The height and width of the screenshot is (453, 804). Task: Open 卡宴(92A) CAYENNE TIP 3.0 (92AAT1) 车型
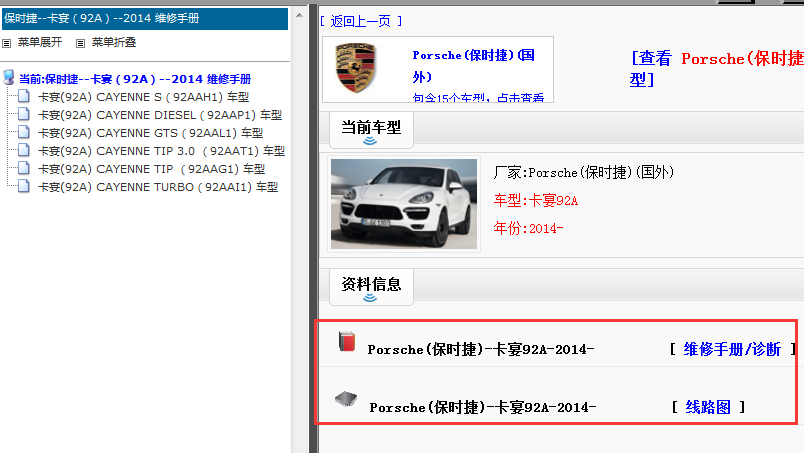tap(162, 151)
